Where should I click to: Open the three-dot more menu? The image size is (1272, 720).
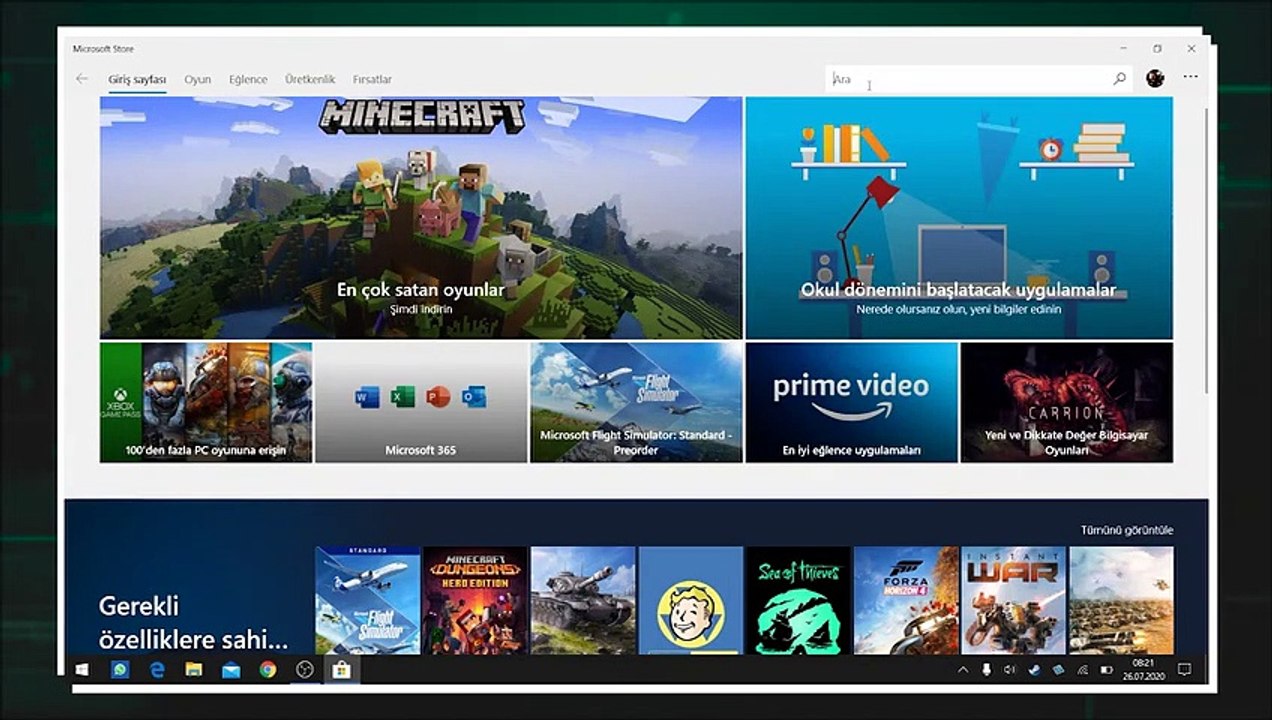point(1190,77)
